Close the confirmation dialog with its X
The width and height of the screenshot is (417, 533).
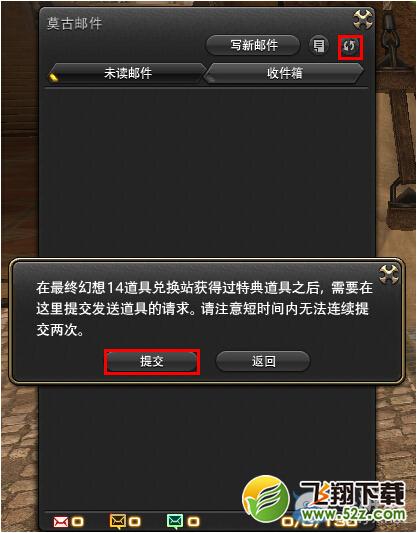pos(388,273)
